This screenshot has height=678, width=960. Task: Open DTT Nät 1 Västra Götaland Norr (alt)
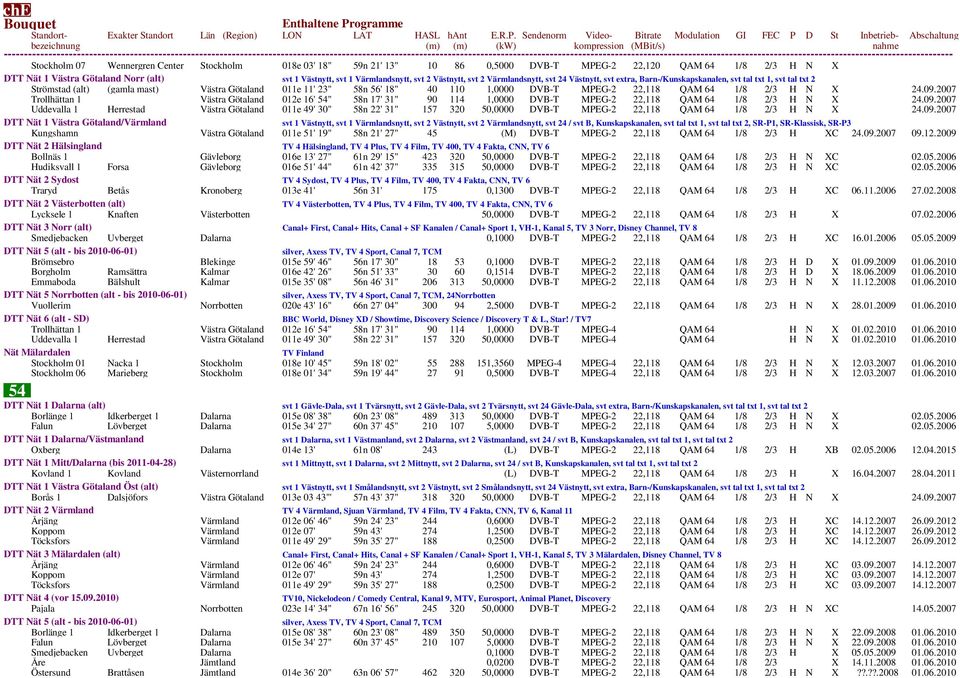[x=84, y=78]
